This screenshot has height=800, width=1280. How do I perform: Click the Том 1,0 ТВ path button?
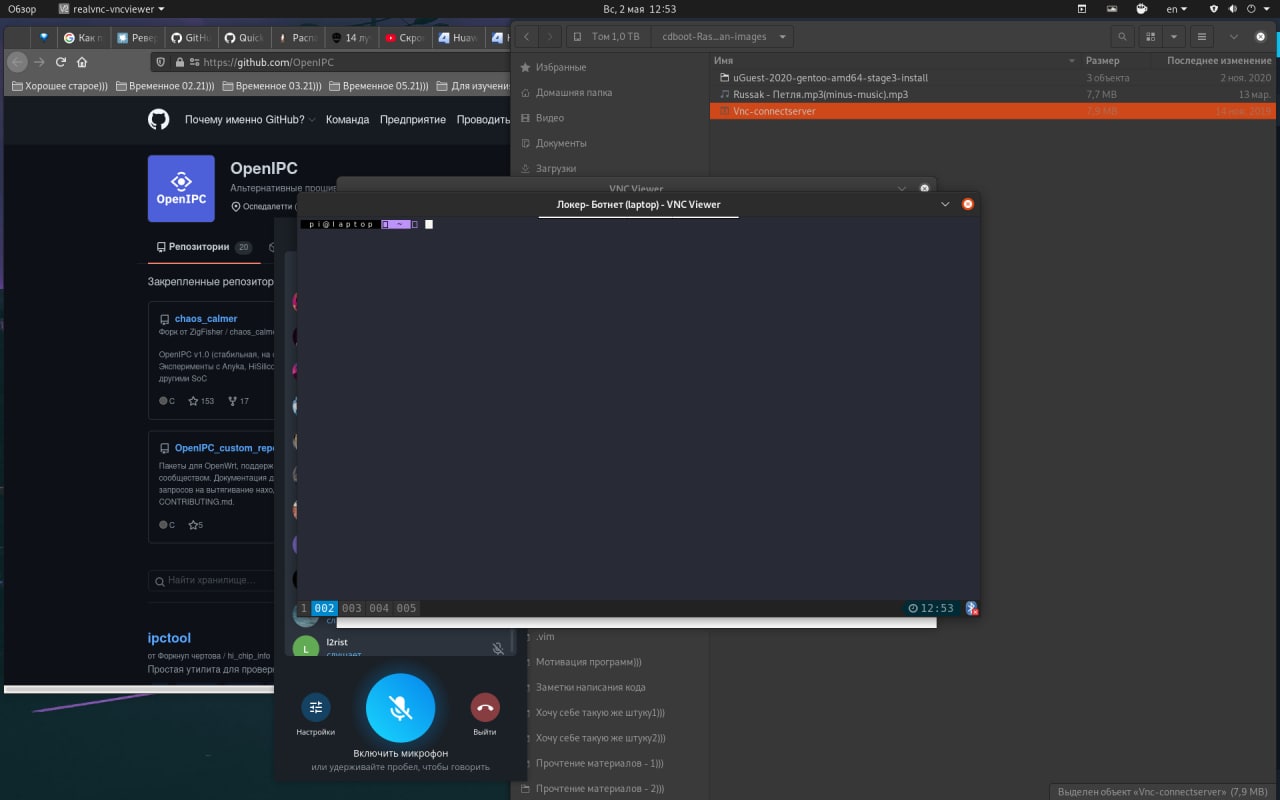click(609, 37)
